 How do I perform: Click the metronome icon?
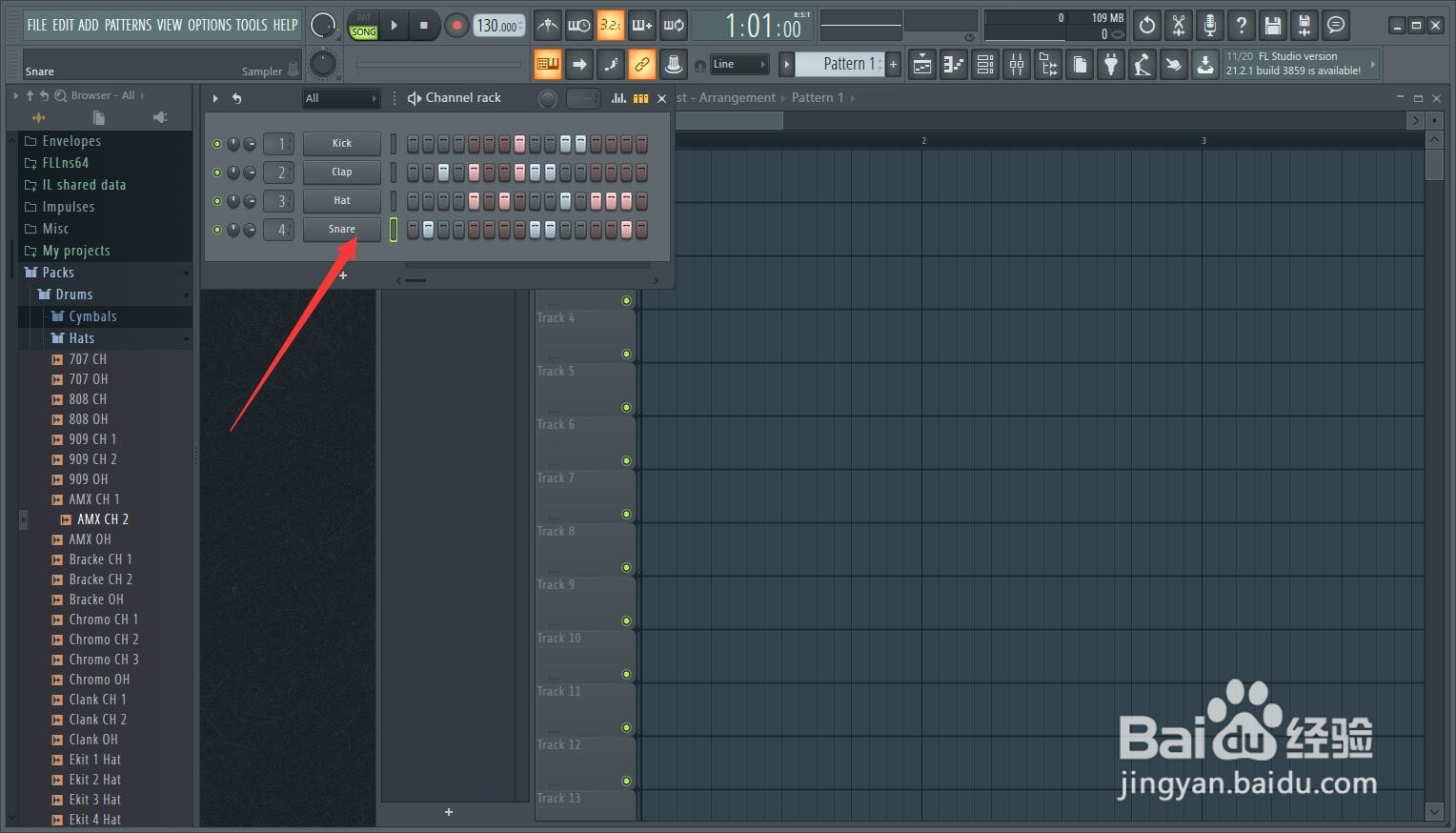click(547, 25)
